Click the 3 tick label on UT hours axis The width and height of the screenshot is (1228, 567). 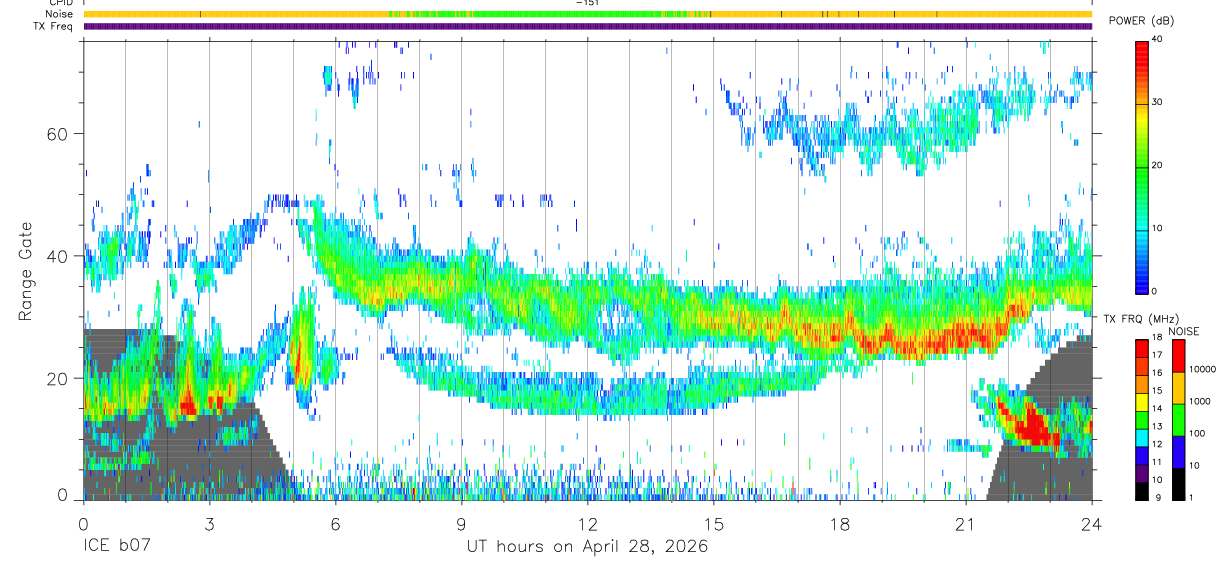click(209, 523)
